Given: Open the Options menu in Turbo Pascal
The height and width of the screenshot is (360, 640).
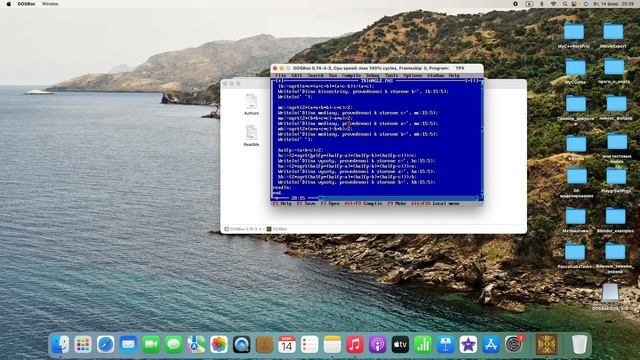Looking at the screenshot, I should pos(412,76).
